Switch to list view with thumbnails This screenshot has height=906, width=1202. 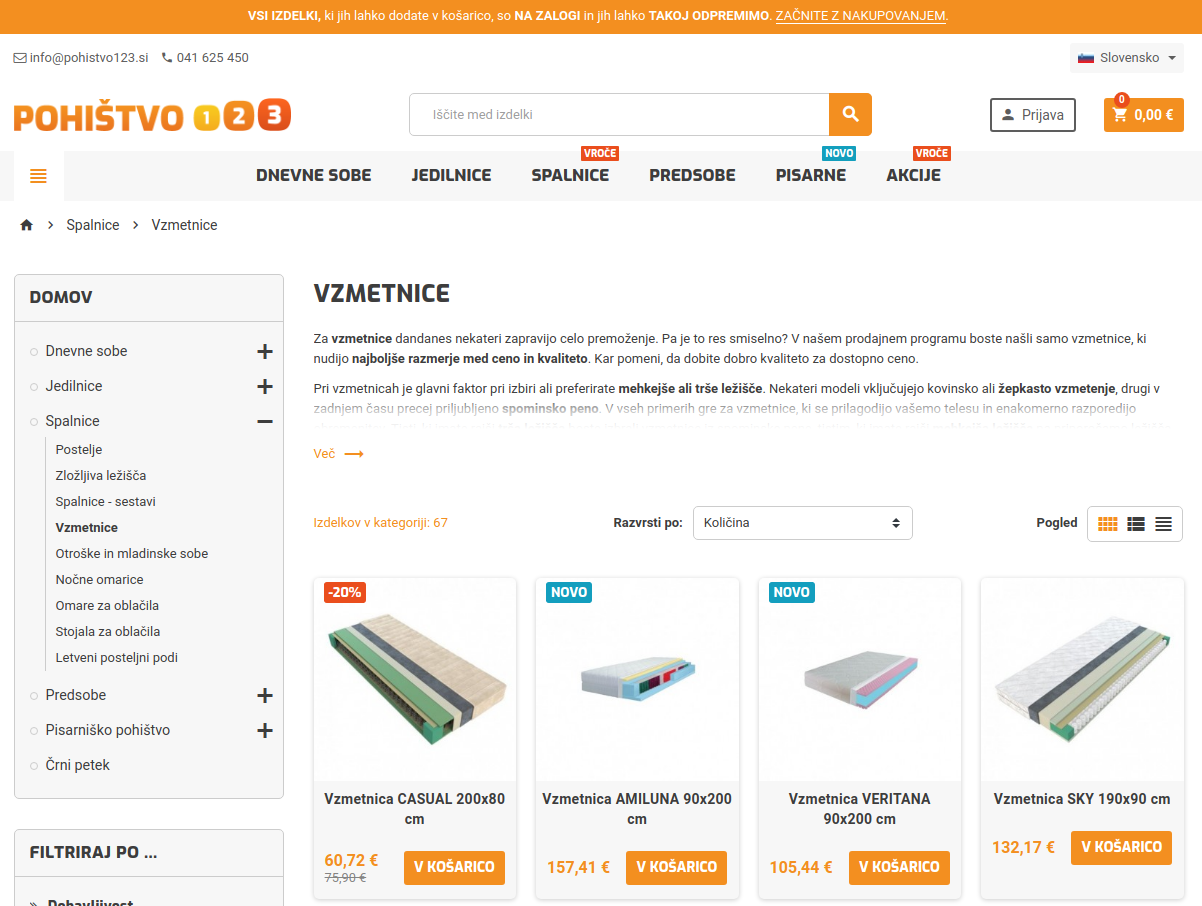point(1136,523)
